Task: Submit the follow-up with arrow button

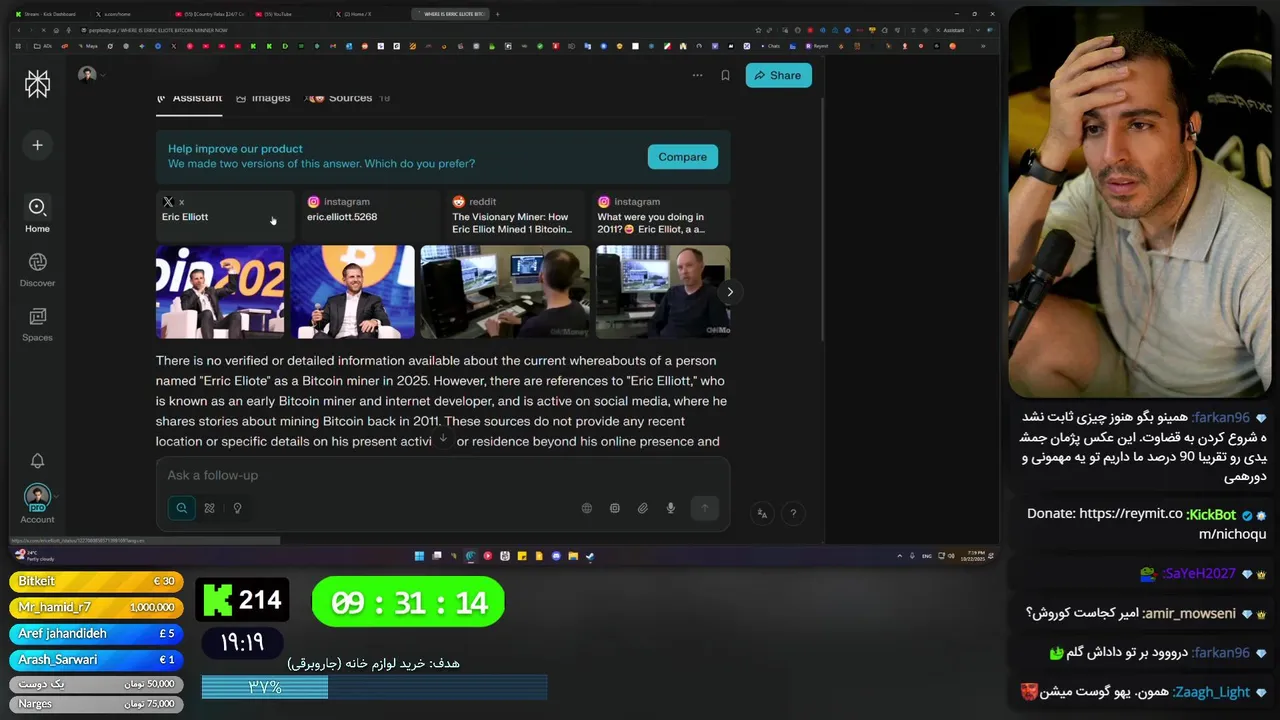Action: pos(704,508)
